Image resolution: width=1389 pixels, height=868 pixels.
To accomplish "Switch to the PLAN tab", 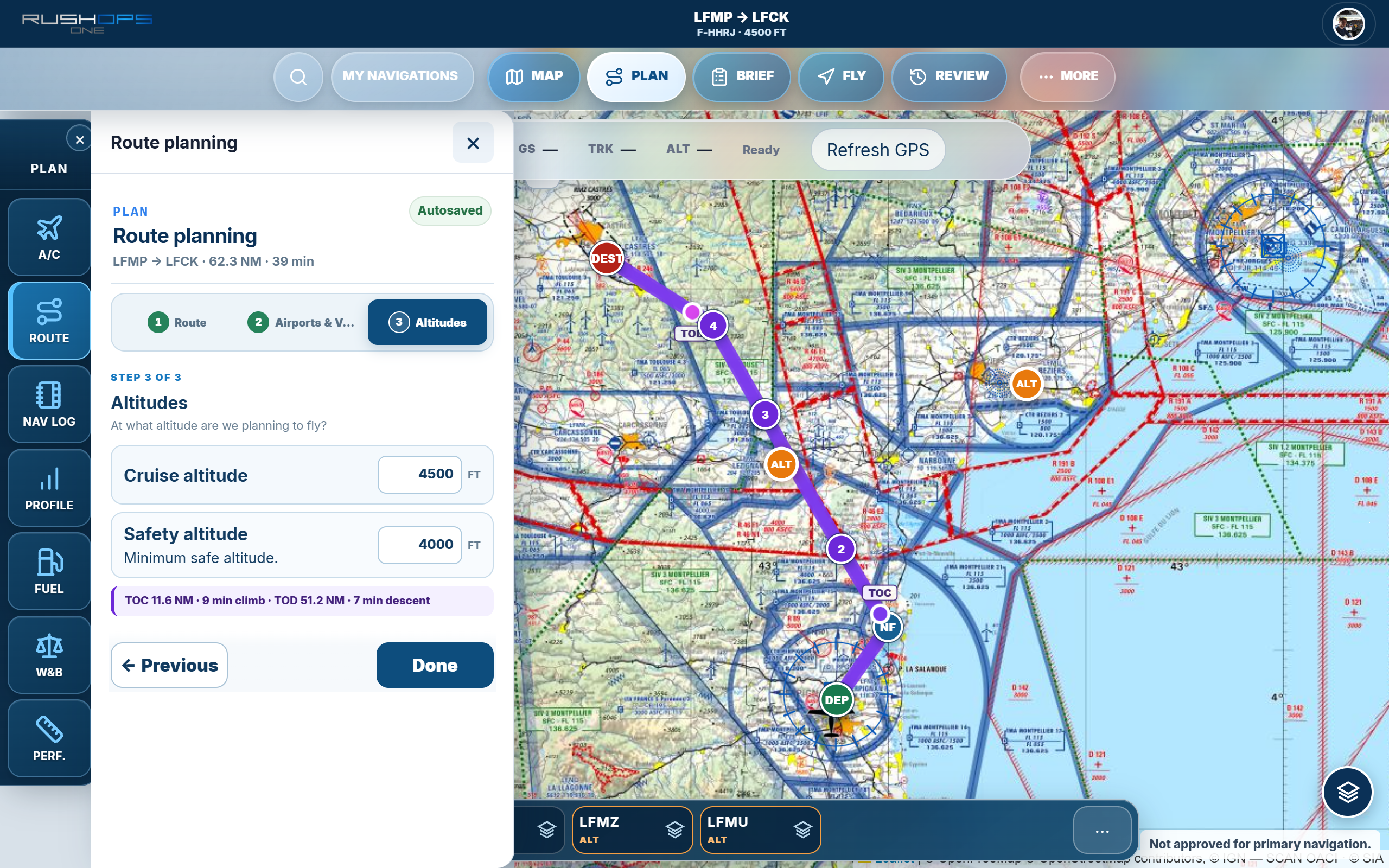I will 636,76.
